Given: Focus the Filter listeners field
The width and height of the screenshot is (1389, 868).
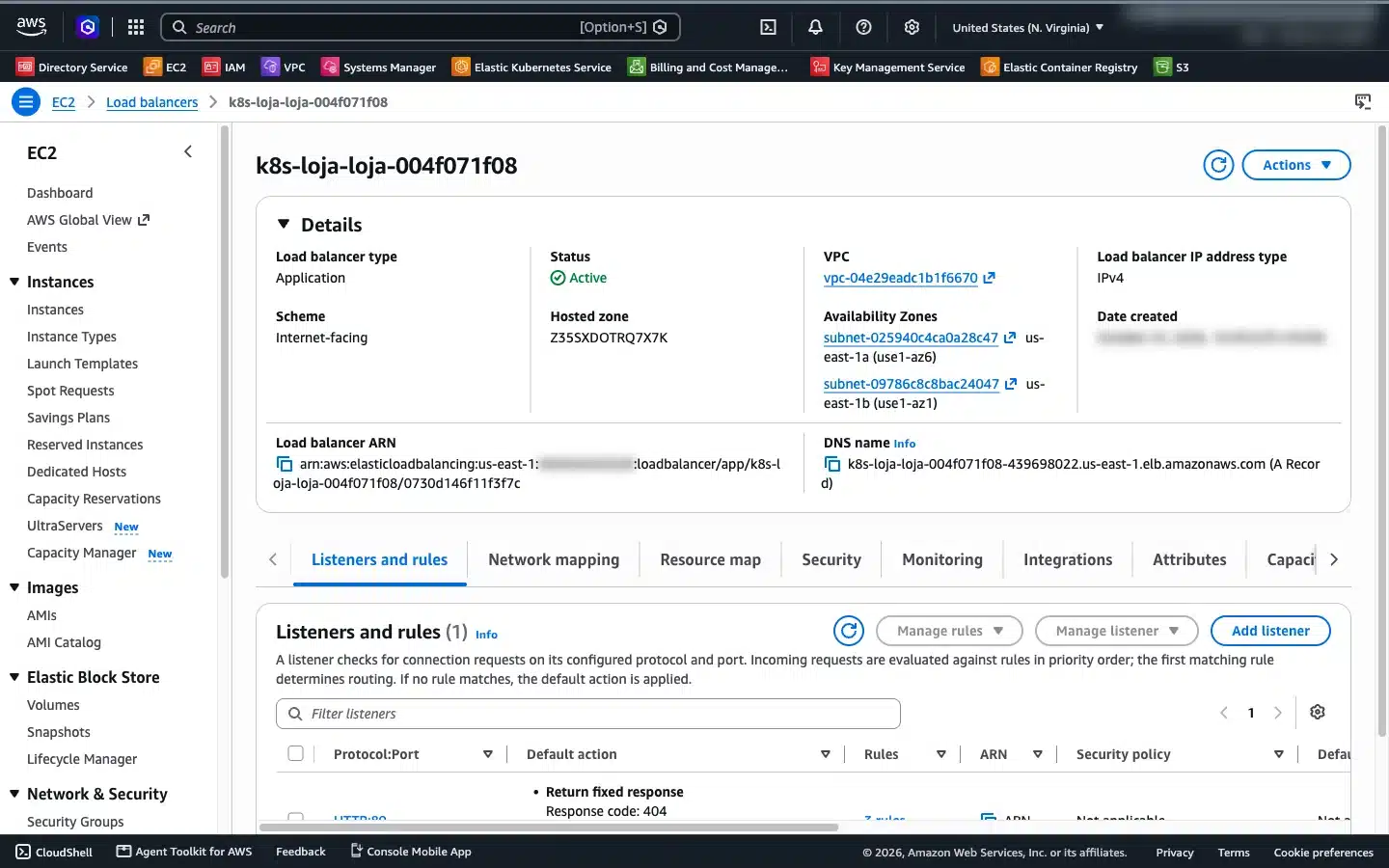Looking at the screenshot, I should point(588,714).
